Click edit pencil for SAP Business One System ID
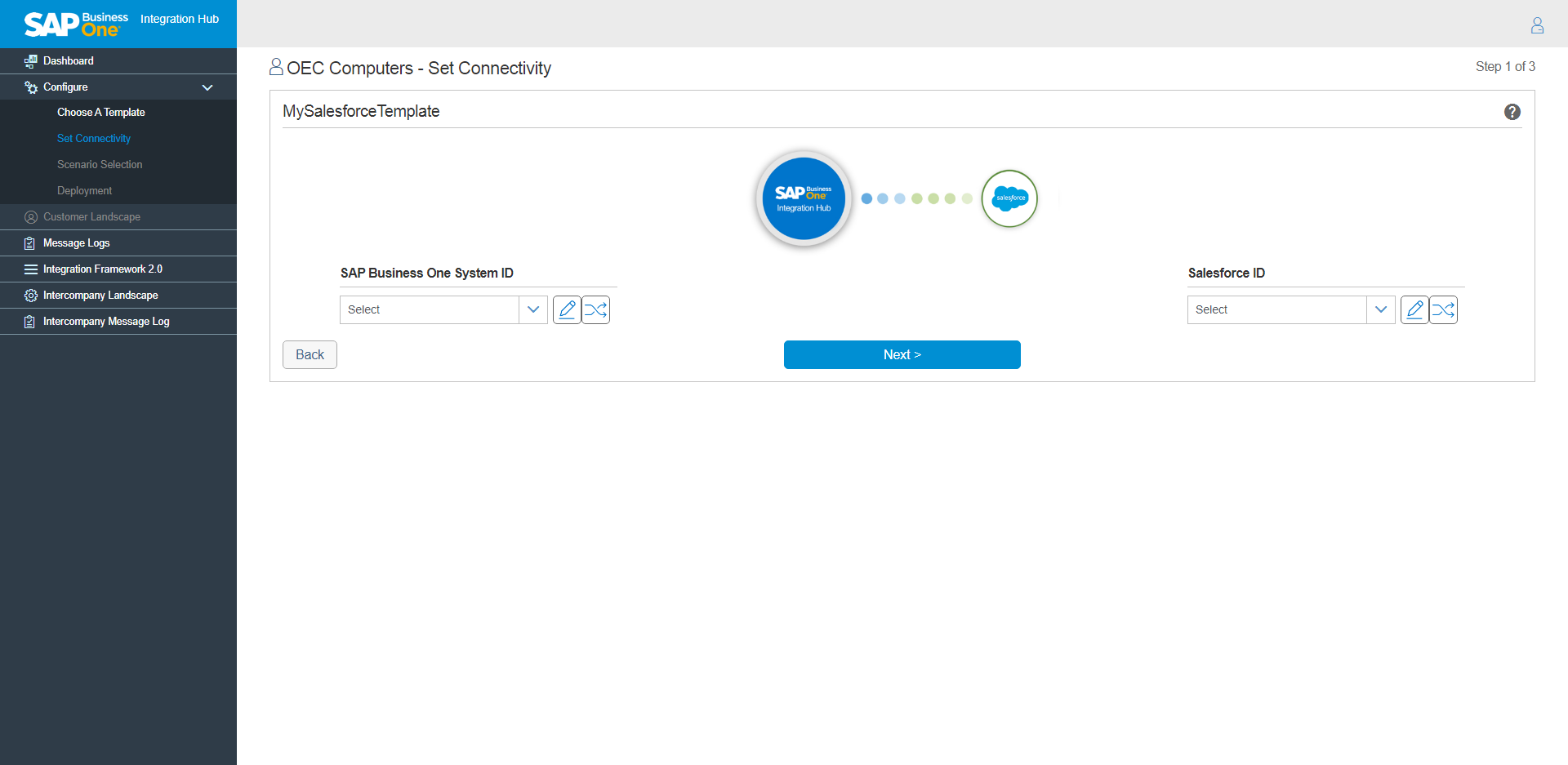This screenshot has width=1568, height=765. pyautogui.click(x=567, y=310)
